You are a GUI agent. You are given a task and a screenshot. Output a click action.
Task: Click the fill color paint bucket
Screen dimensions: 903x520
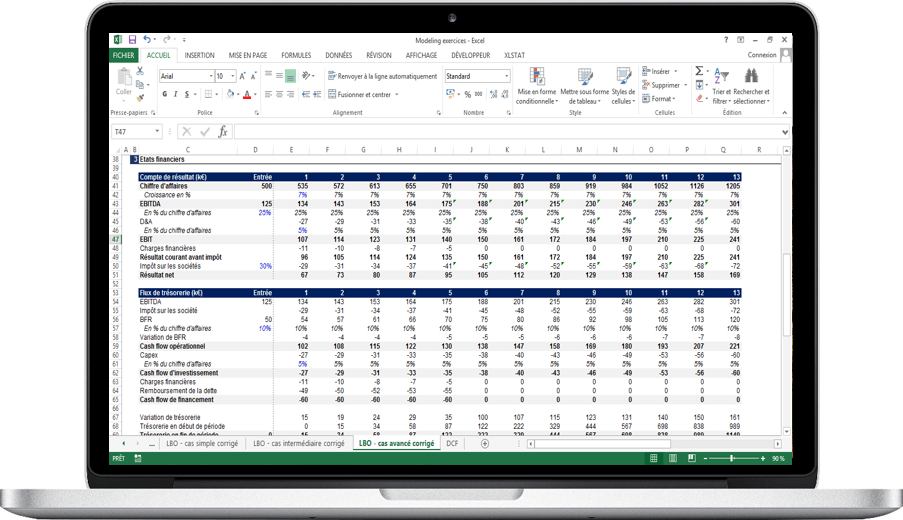(230, 94)
